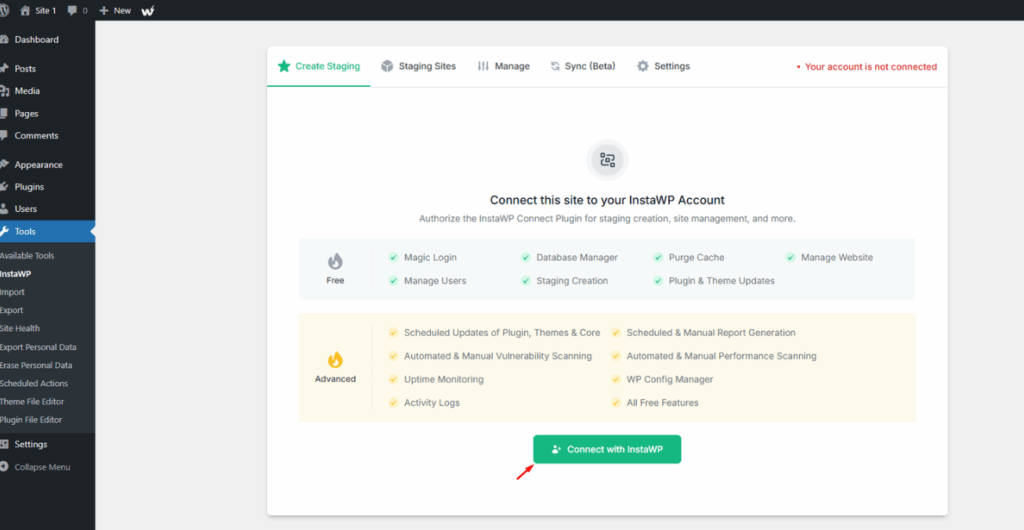Open Site Health under Tools
1024x530 pixels.
point(20,328)
